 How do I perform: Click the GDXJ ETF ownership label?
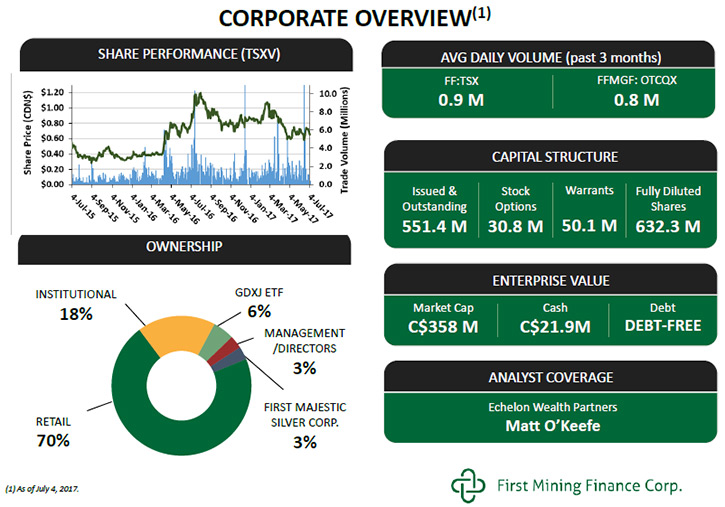(x=259, y=293)
